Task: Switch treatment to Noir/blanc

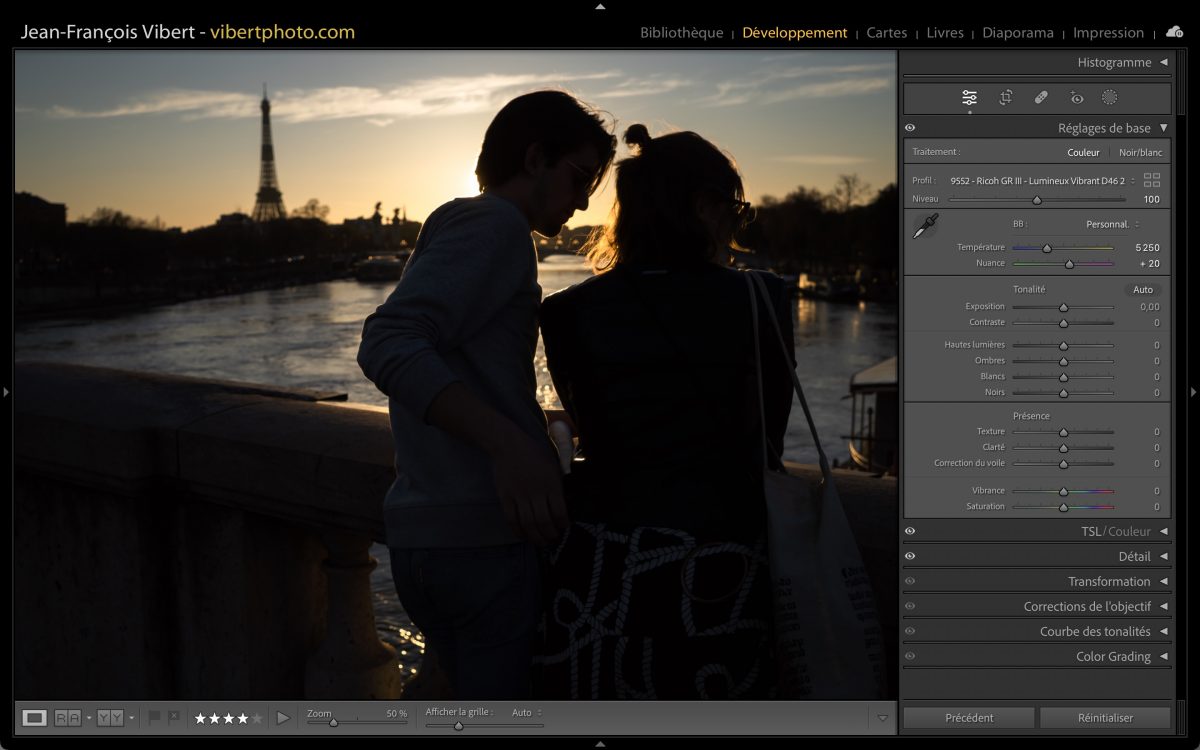Action: coord(1140,153)
